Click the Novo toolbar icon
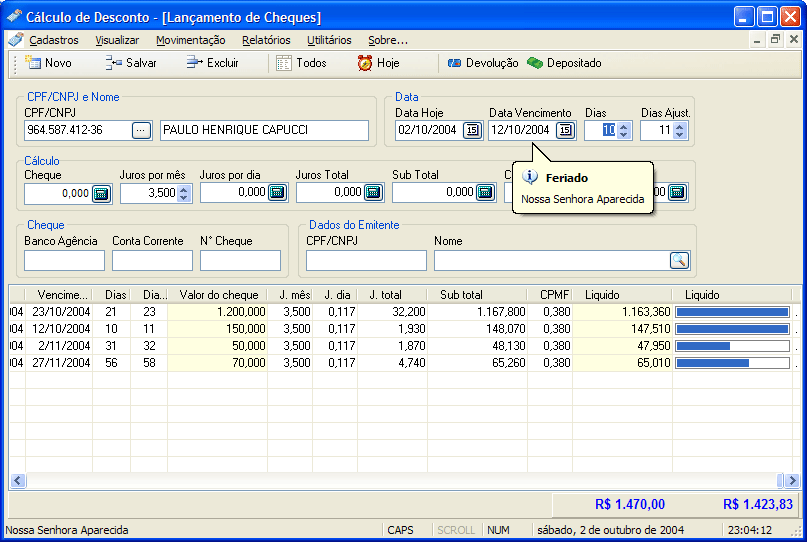The height and width of the screenshot is (542, 807). click(x=32, y=63)
